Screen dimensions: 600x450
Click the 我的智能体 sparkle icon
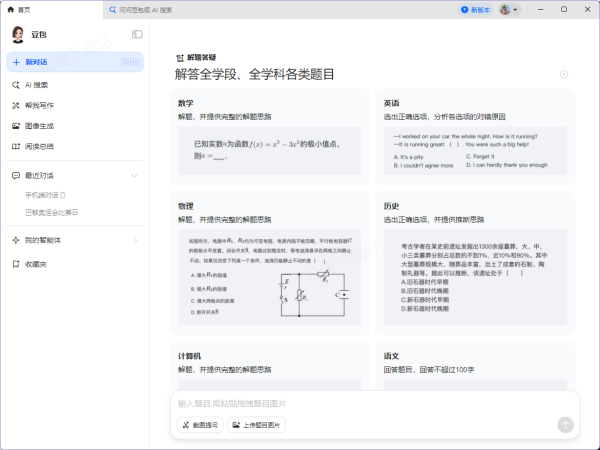[x=16, y=240]
